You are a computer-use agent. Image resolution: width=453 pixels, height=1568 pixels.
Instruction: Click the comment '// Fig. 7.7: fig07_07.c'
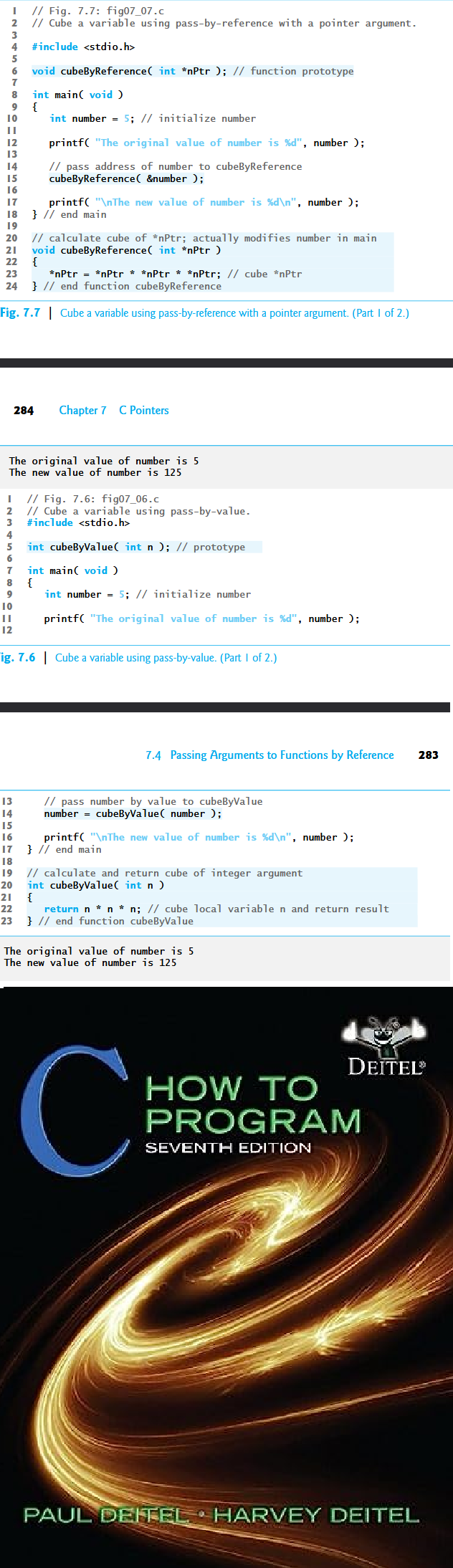pos(98,11)
